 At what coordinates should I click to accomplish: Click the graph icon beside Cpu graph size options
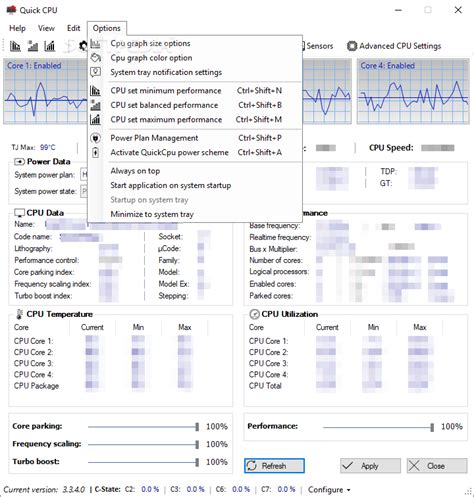click(95, 43)
